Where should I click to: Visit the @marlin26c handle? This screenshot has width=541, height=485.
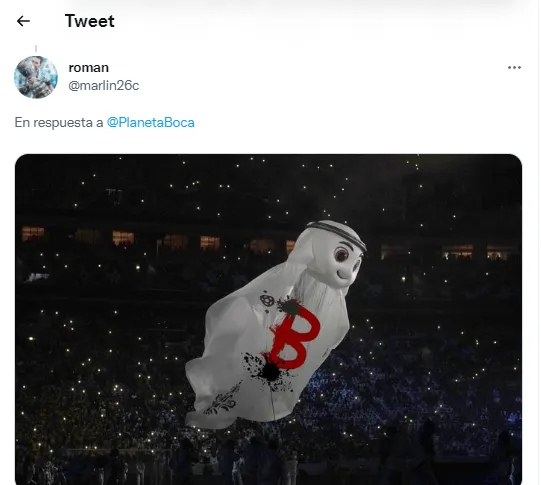[x=104, y=86]
